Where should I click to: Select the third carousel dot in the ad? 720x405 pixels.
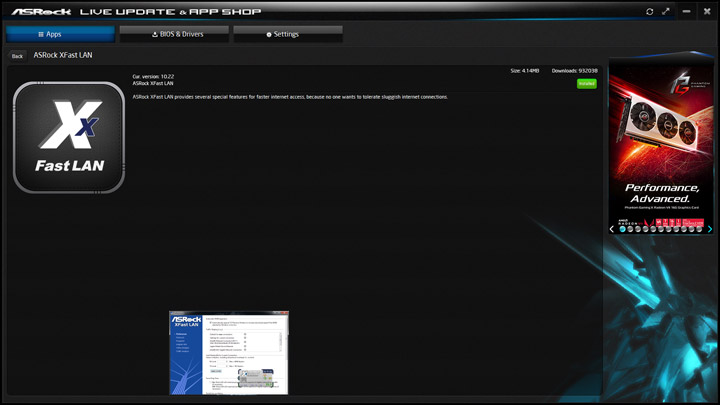638,229
